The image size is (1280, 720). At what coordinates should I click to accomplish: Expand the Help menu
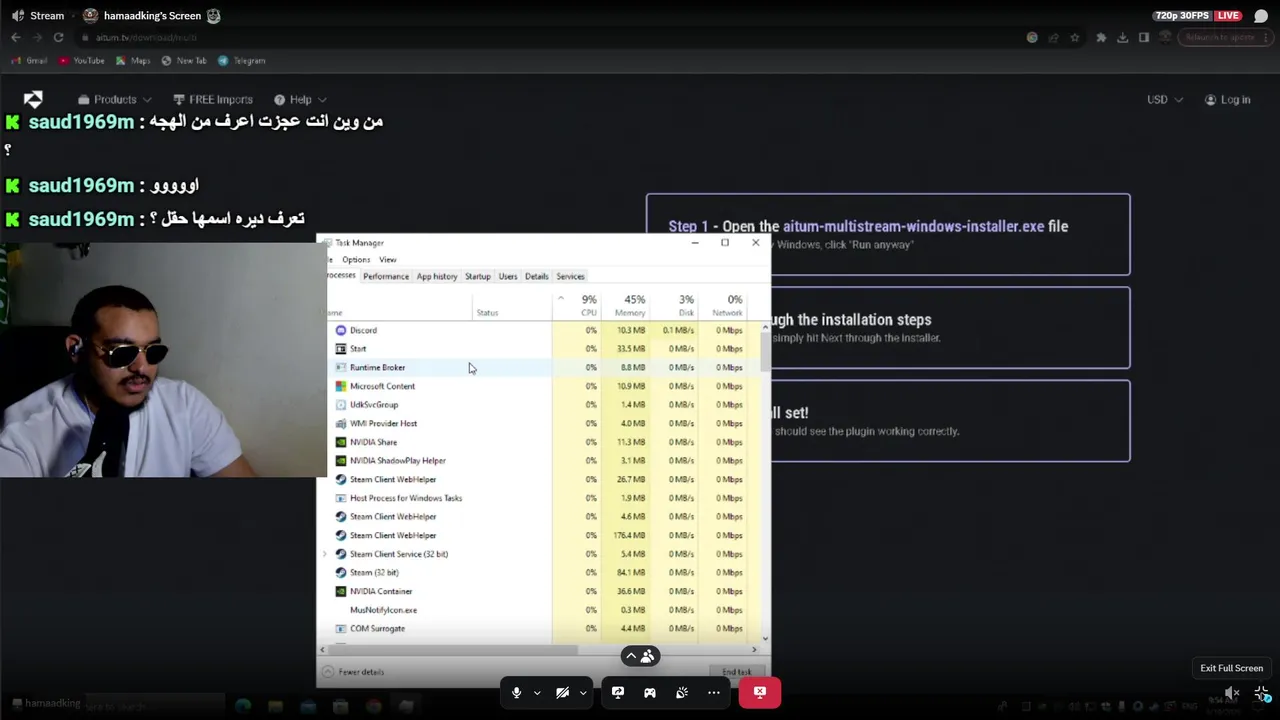pos(300,100)
